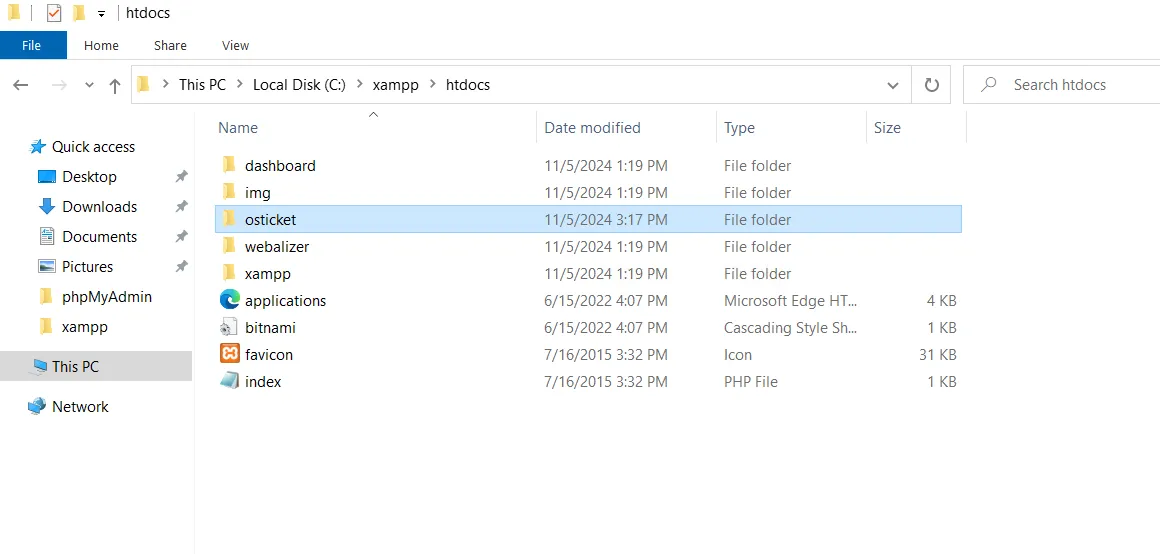Select the webalizer folder name
Viewport: 1160px width, 554px height.
[x=277, y=247]
